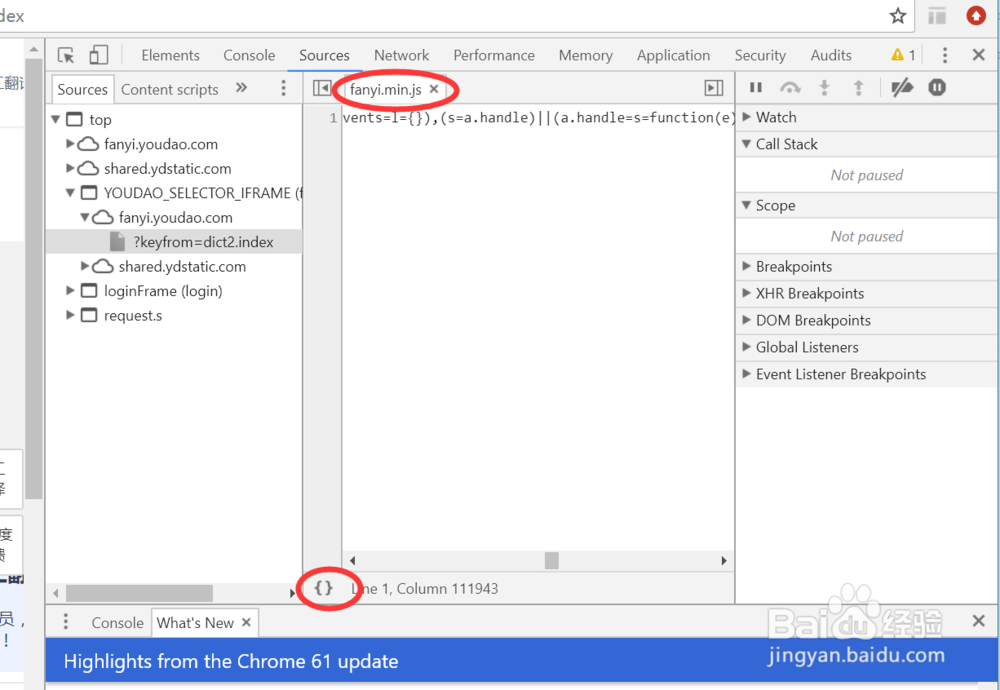Open the drawer overflow menu
Viewport: 1000px width, 690px height.
65,621
